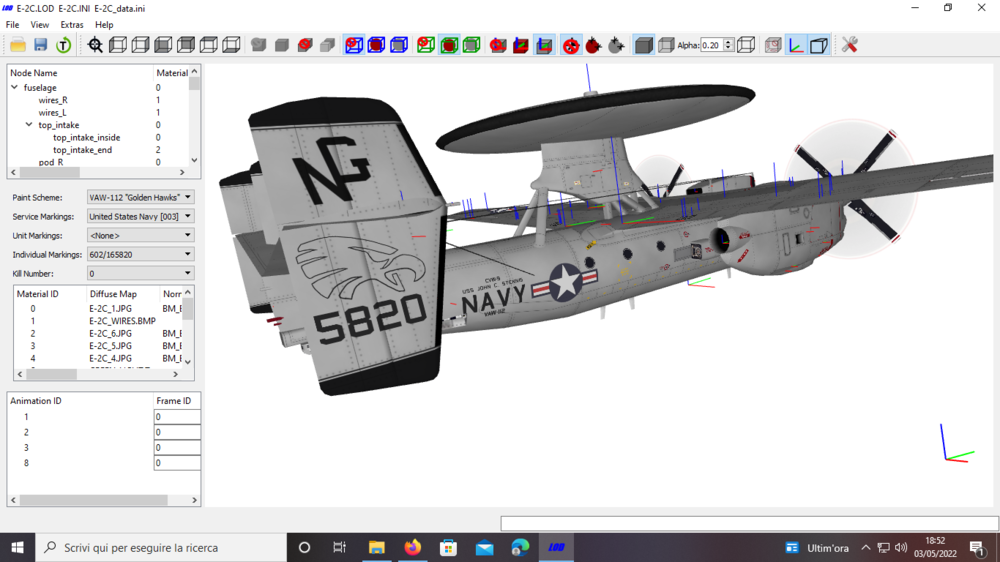Click the plain solid gray cube icon
1000x562 pixels.
click(281, 45)
